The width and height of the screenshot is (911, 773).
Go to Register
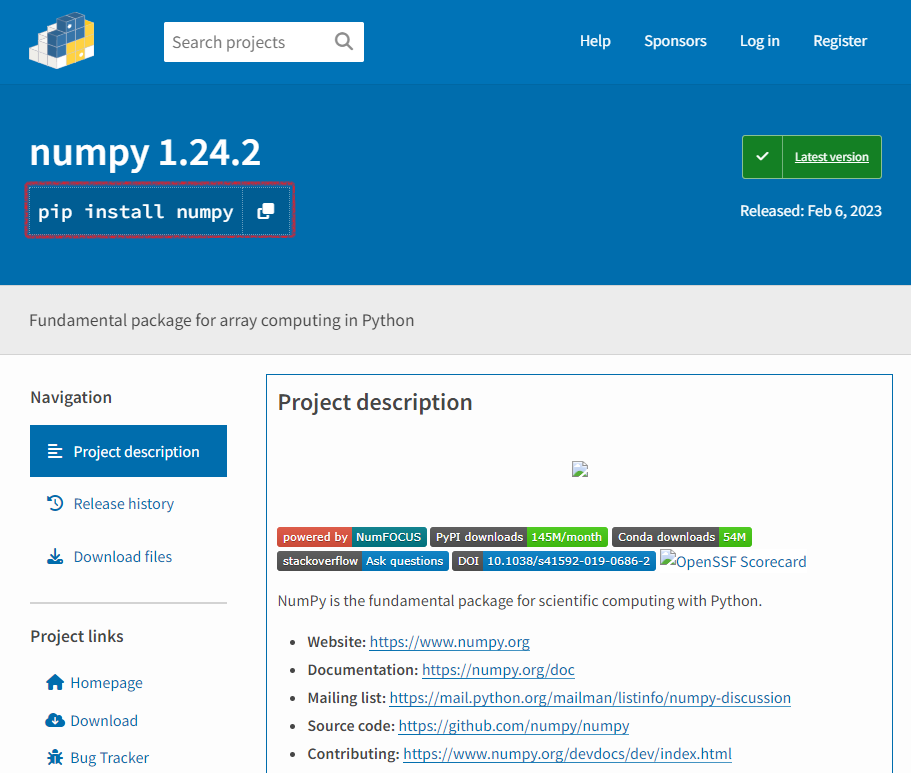[x=840, y=41]
